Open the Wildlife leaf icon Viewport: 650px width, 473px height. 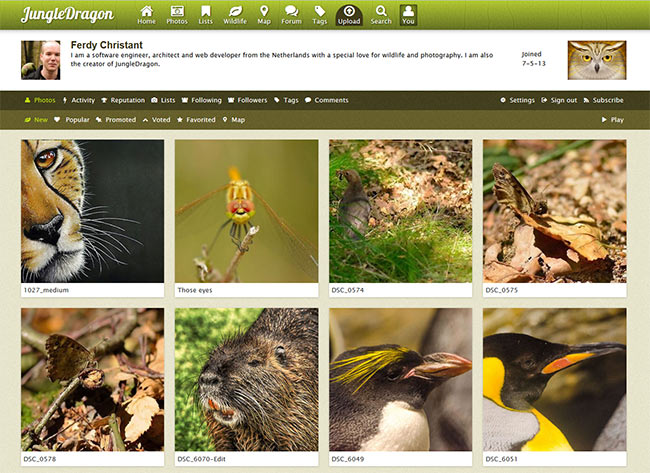click(235, 15)
